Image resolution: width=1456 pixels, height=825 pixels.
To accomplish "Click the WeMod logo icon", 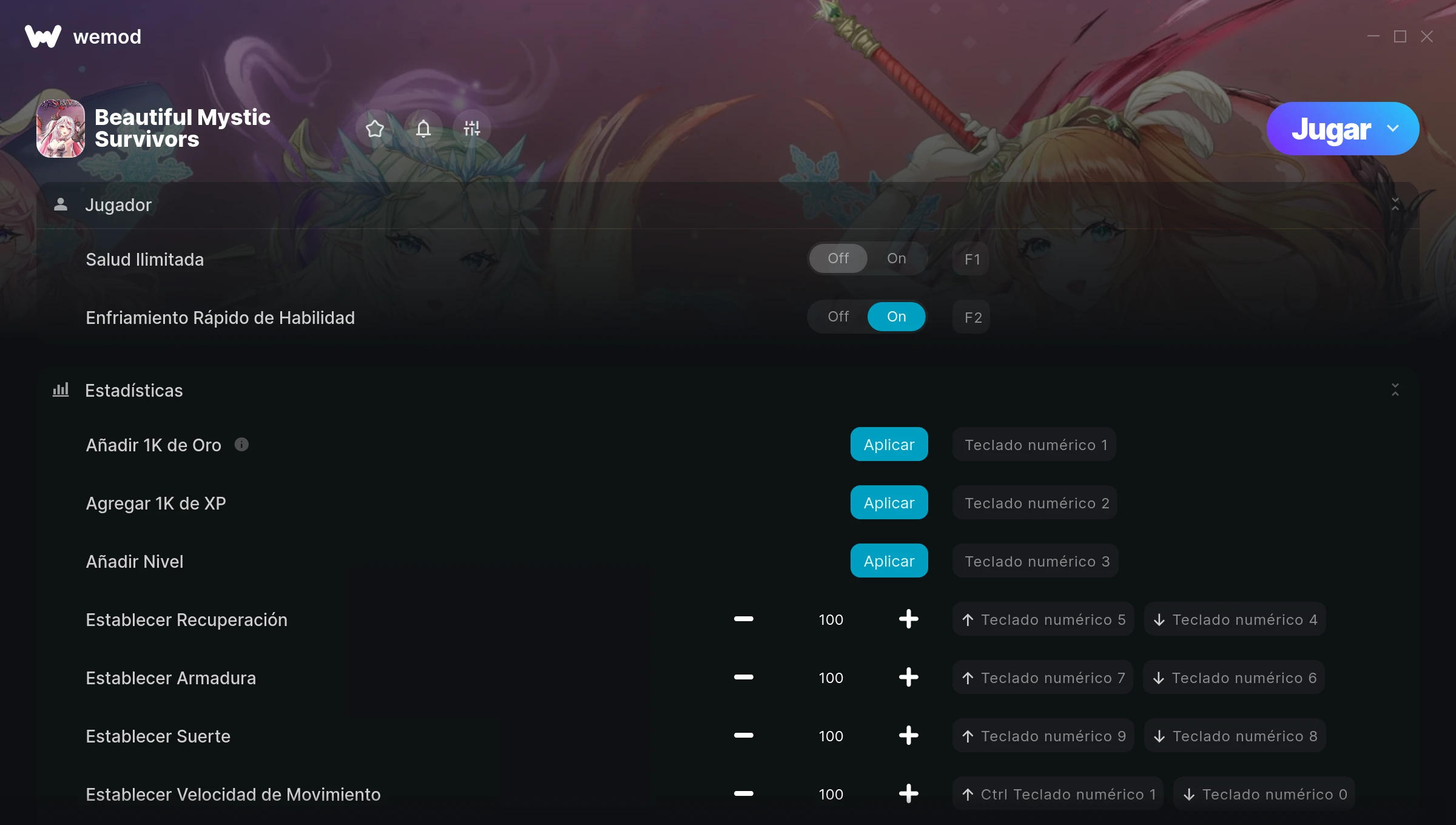I will click(x=43, y=36).
